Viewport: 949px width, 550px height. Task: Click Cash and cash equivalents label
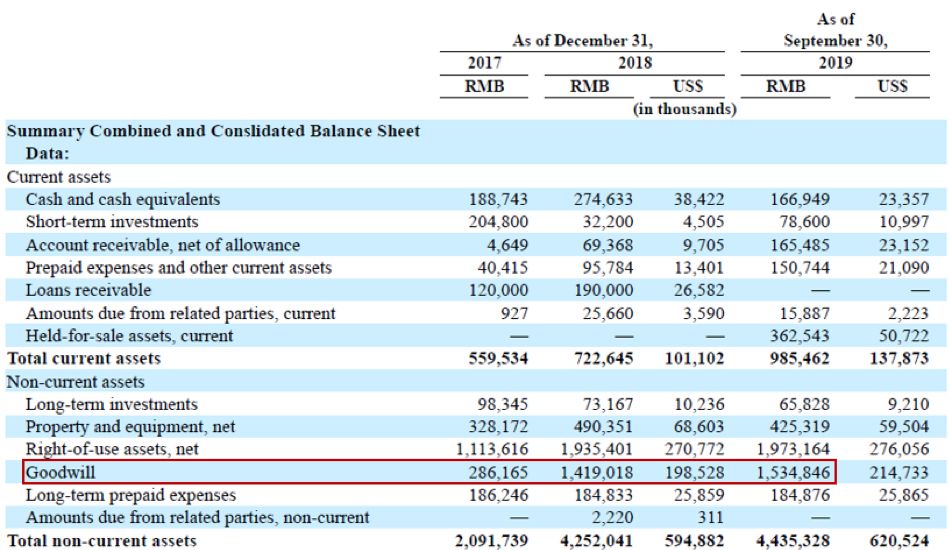coord(122,199)
